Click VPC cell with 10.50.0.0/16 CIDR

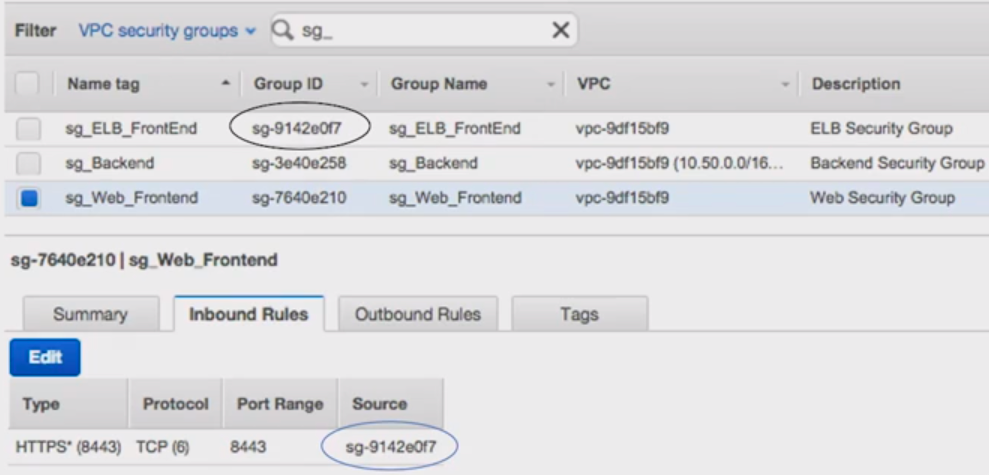pyautogui.click(x=680, y=163)
